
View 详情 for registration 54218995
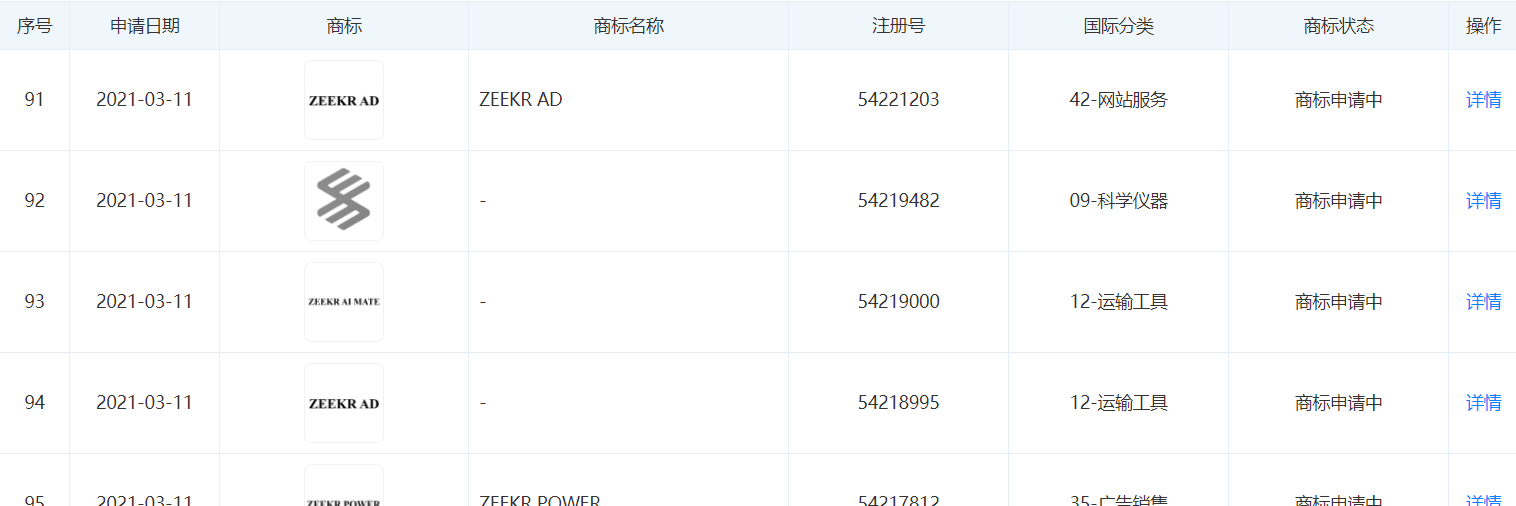1483,403
